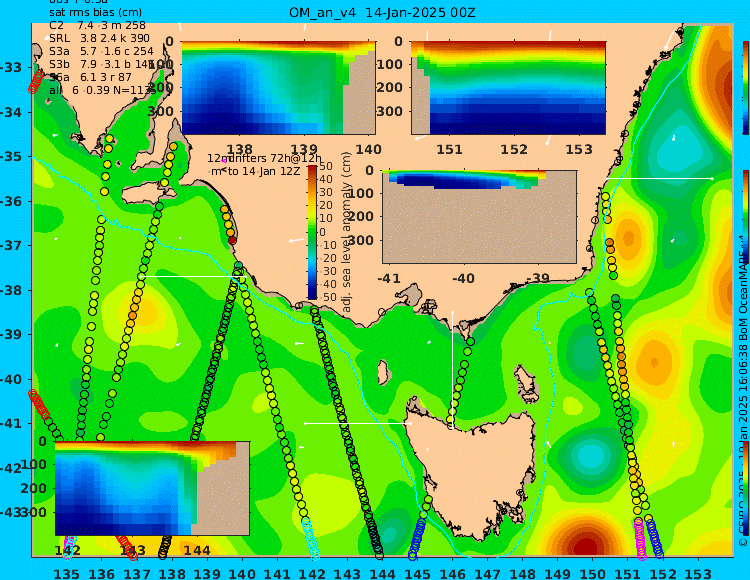Image resolution: width=750 pixels, height=580 pixels.
Task: Click the Tasmania landmass on the map
Action: 471,471
